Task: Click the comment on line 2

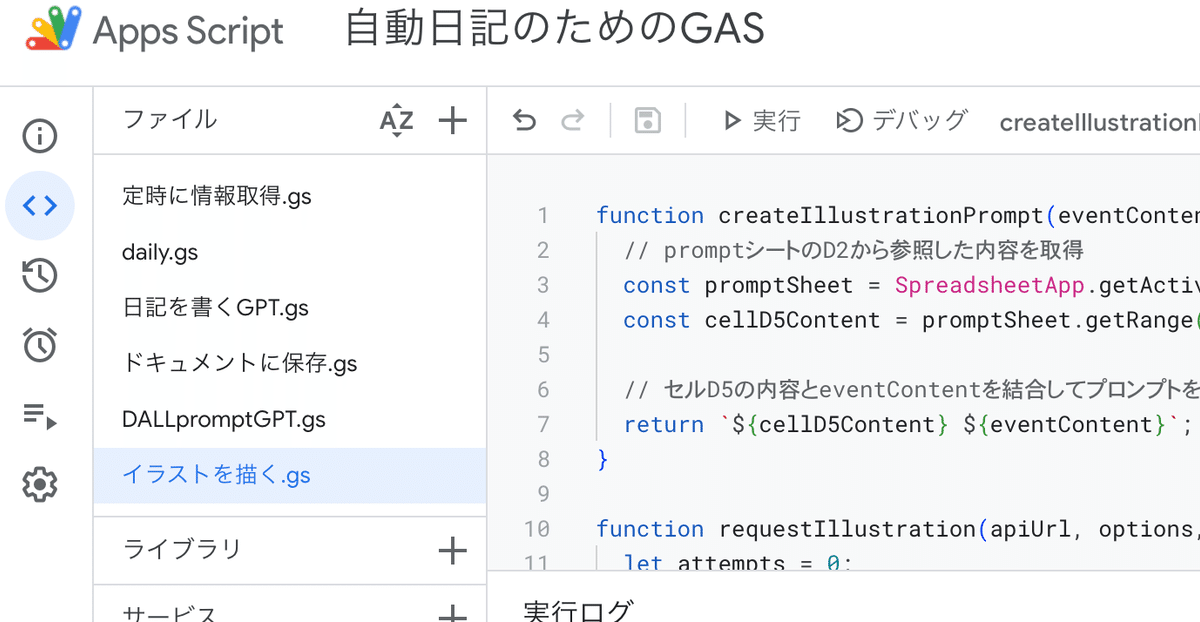Action: [853, 250]
